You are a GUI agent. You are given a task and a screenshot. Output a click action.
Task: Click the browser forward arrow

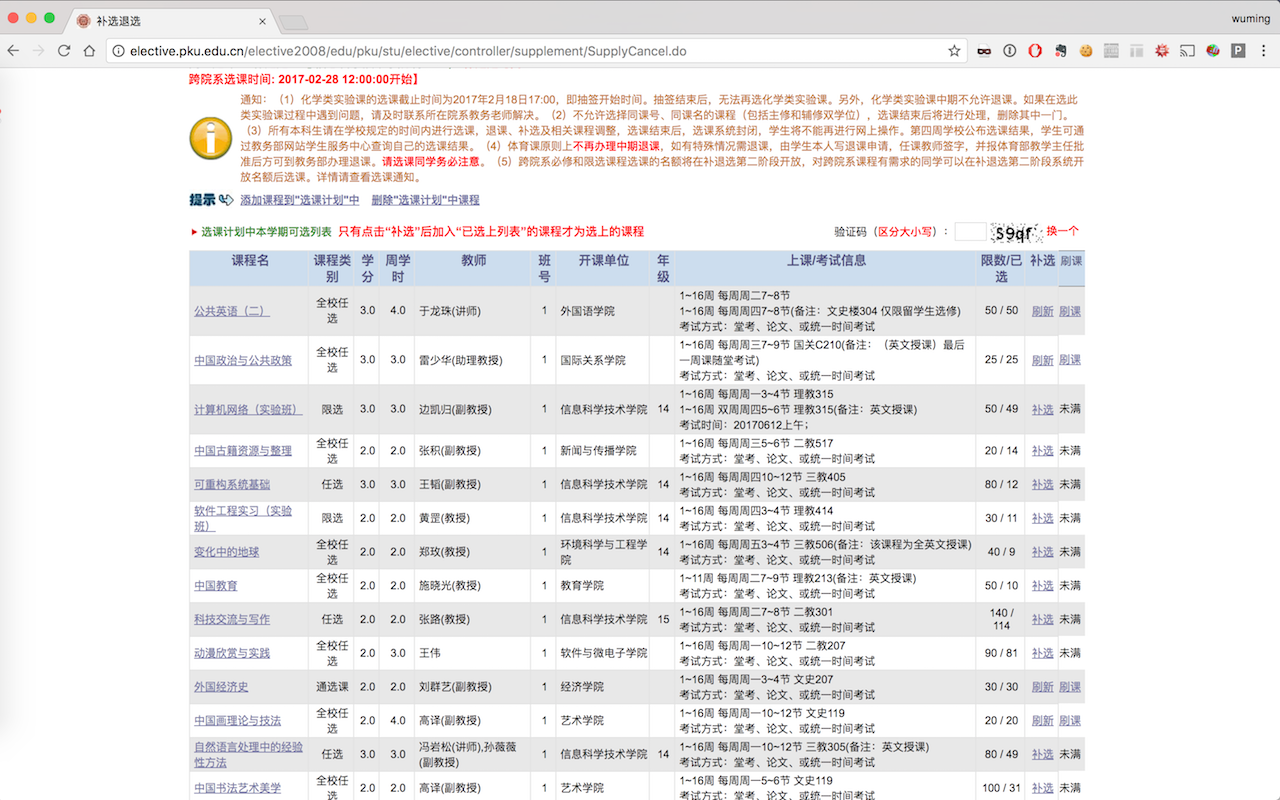(39, 51)
